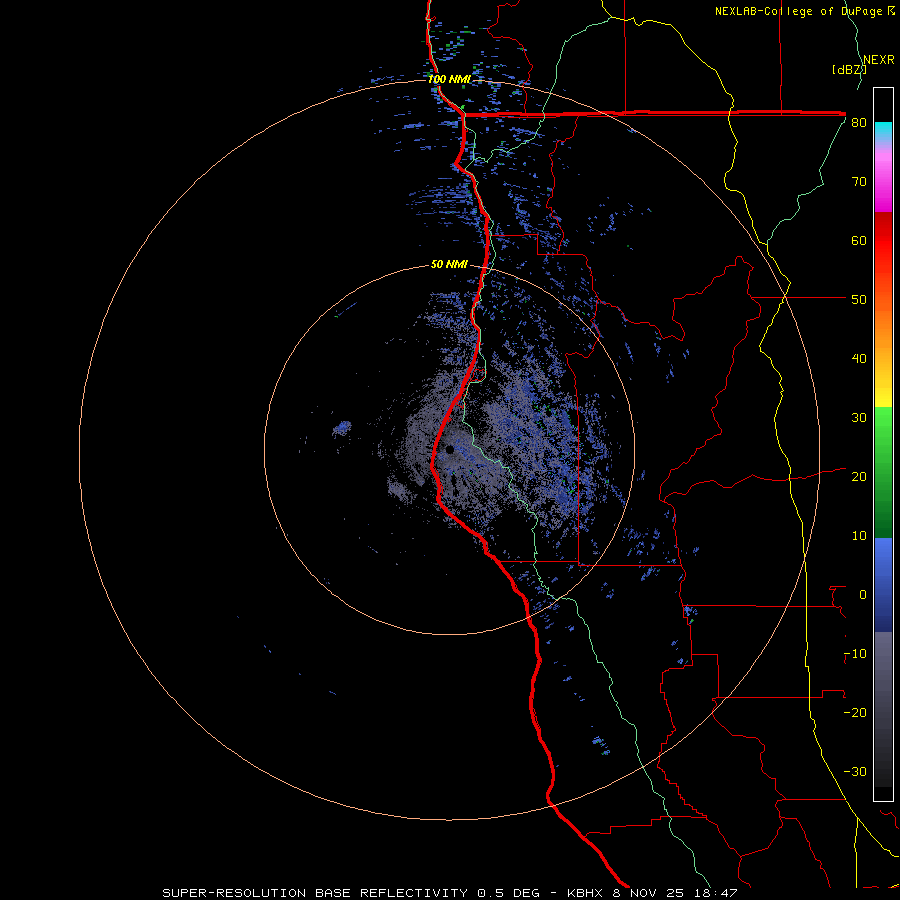Click the "100 NMI" range ring label
The width and height of the screenshot is (900, 900).
pos(449,79)
